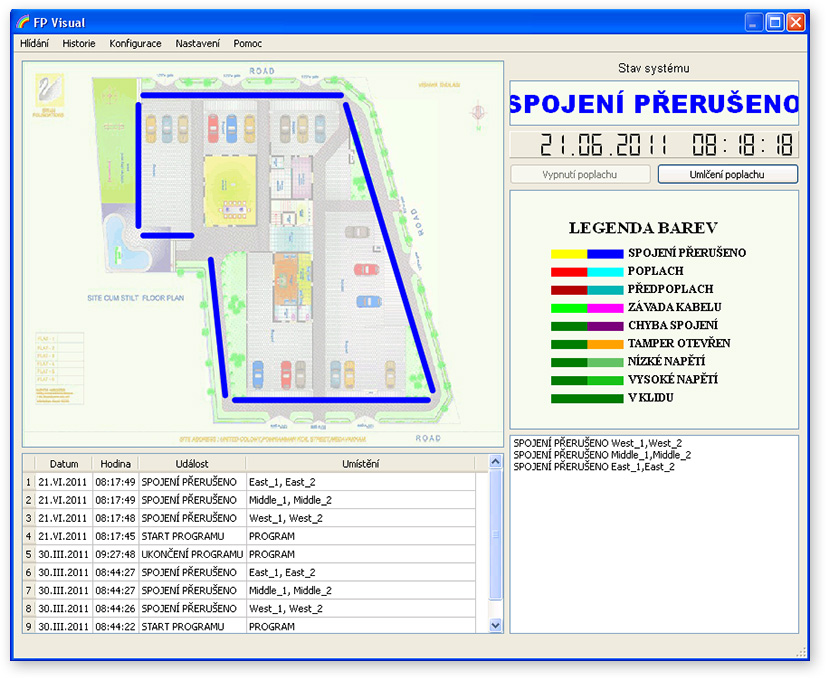The height and width of the screenshot is (678, 826).
Task: Open the Historie menu
Action: [x=79, y=44]
